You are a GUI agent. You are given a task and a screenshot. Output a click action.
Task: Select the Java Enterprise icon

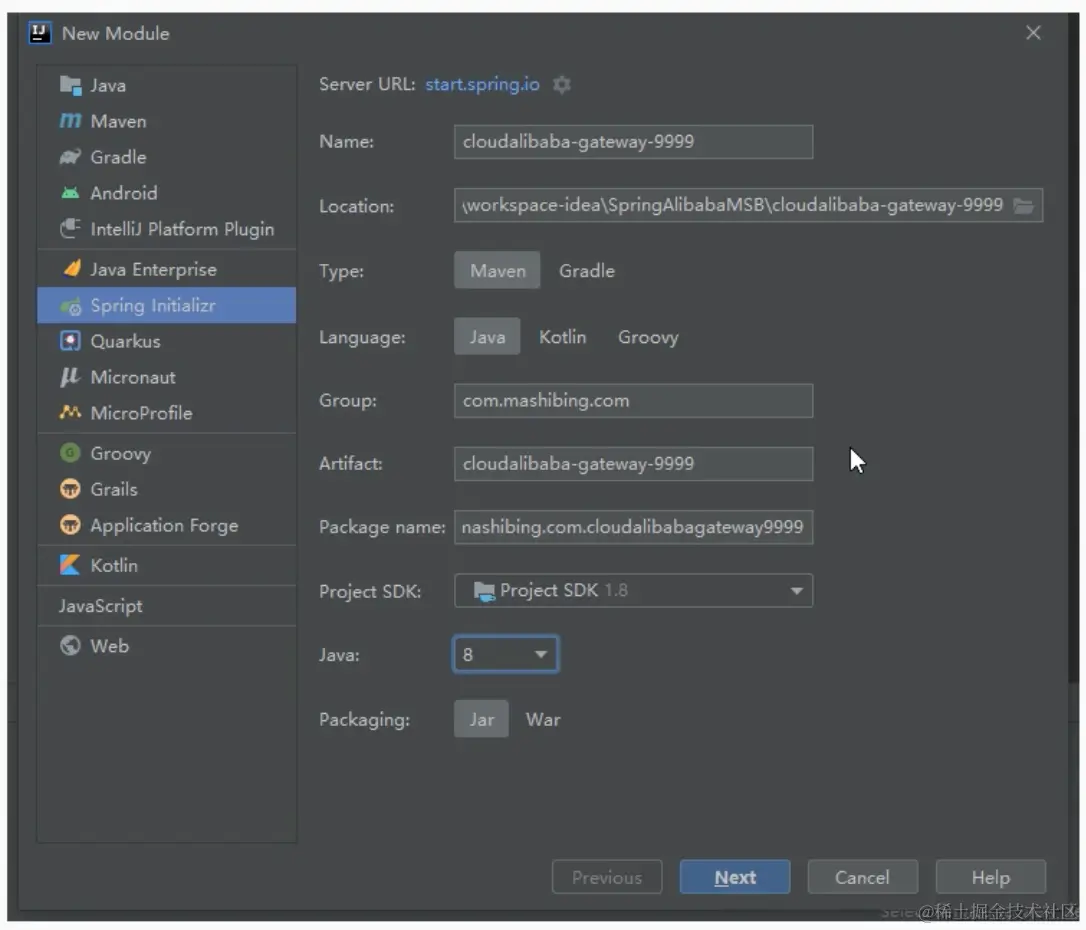pyautogui.click(x=71, y=269)
